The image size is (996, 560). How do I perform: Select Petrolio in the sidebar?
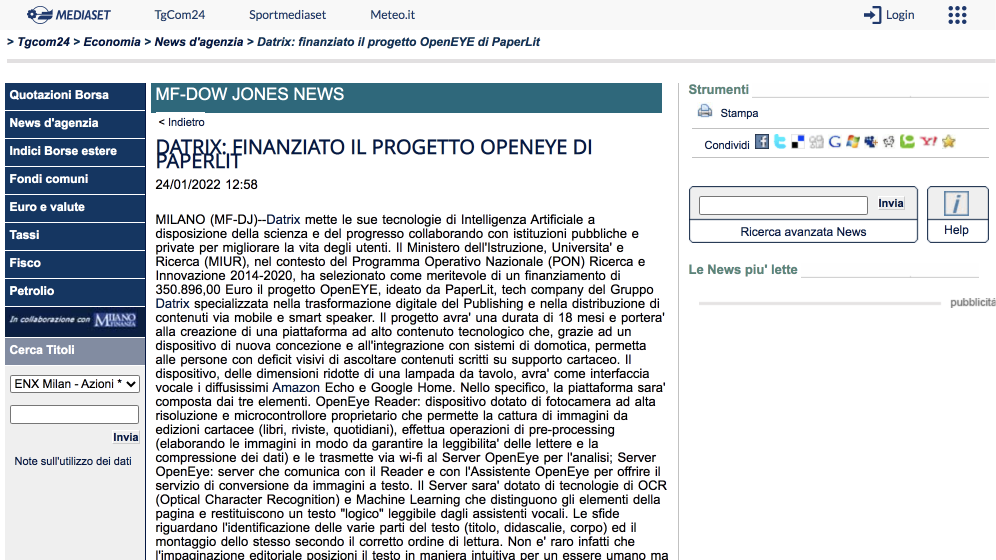click(x=75, y=291)
